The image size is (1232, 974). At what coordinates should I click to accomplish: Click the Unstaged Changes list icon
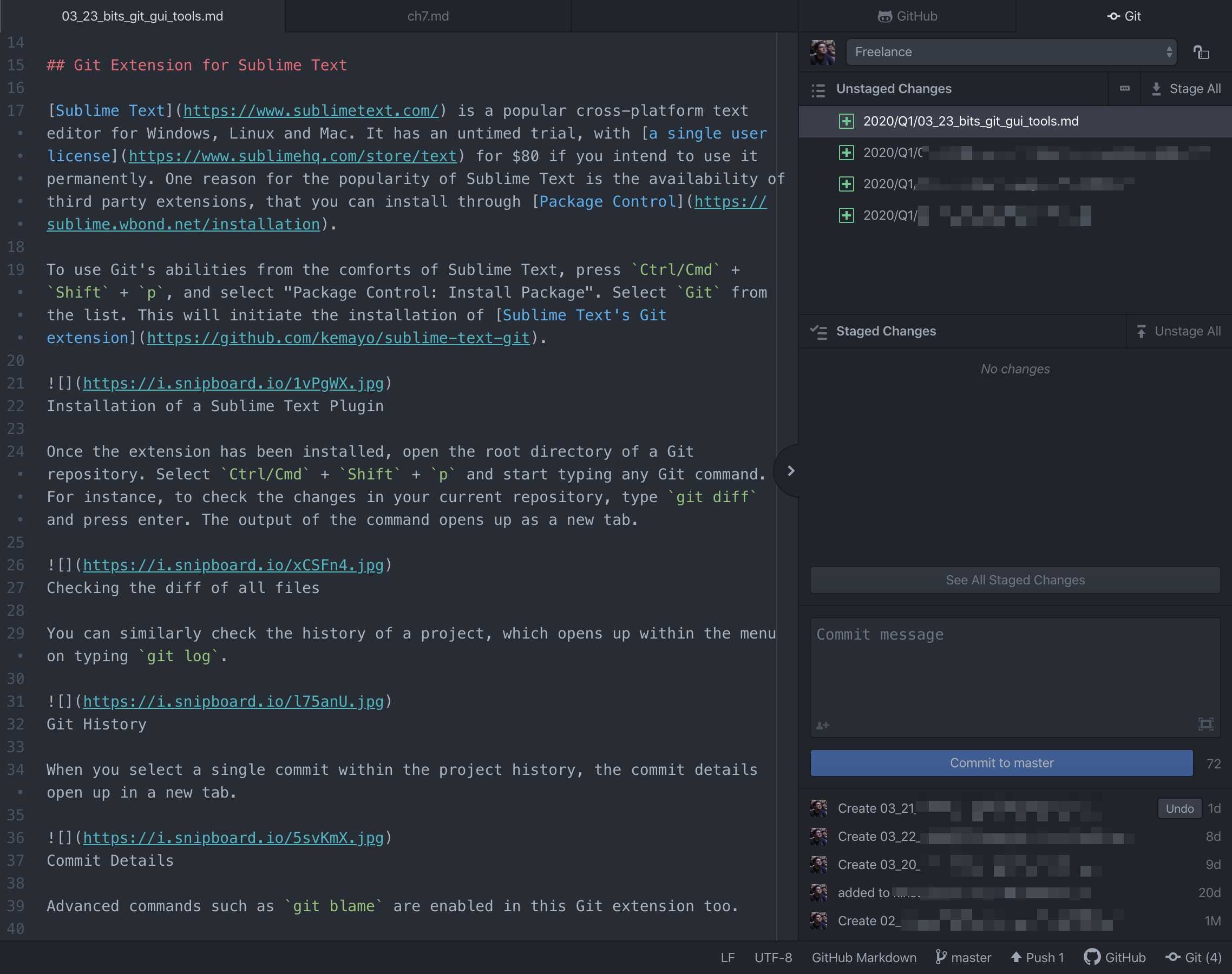pos(818,89)
